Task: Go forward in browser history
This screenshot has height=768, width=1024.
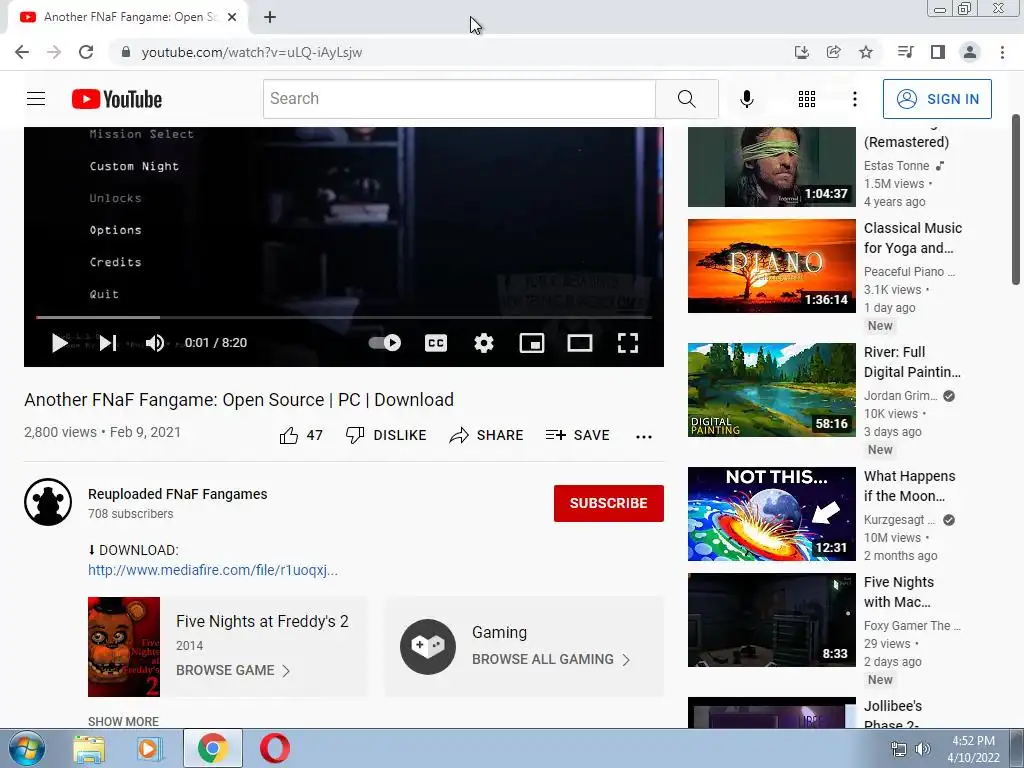Action: point(54,52)
